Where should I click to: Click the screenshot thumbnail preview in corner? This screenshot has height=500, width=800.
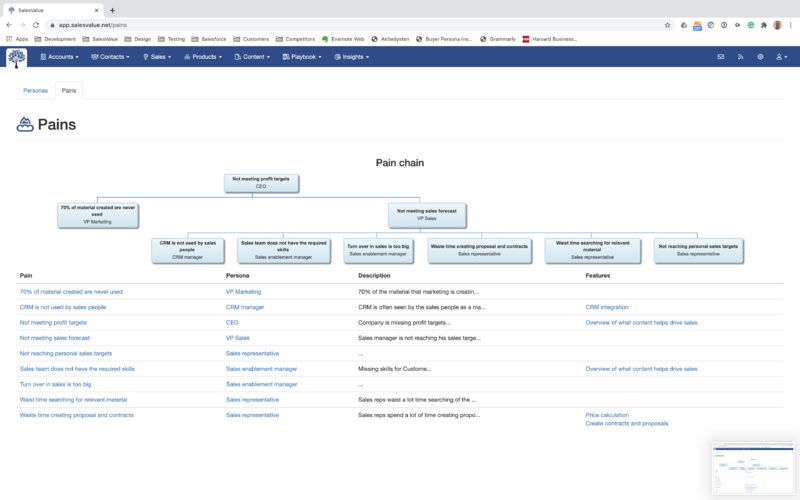click(751, 468)
